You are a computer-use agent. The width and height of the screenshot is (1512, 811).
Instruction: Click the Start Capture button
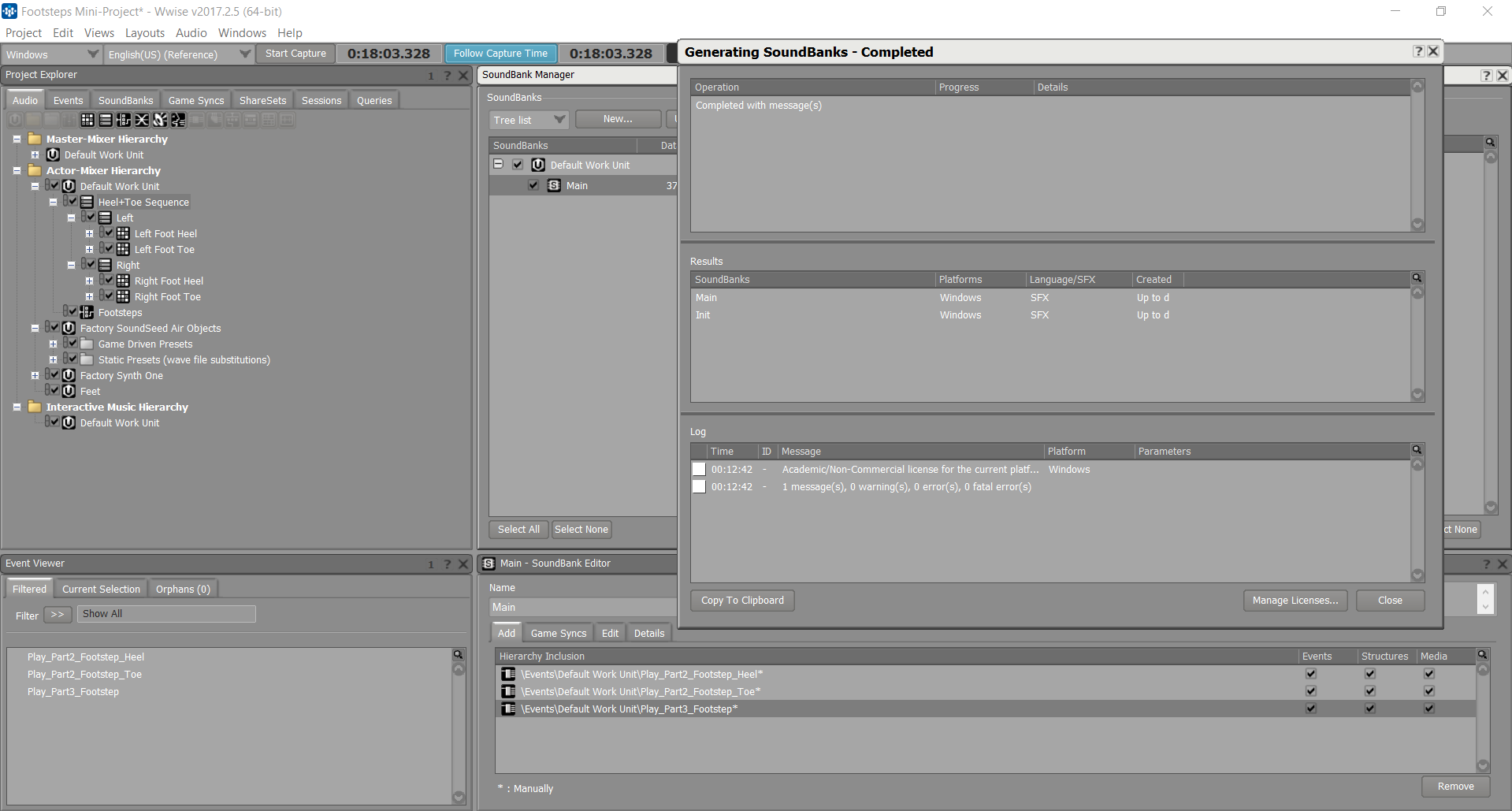pos(295,54)
